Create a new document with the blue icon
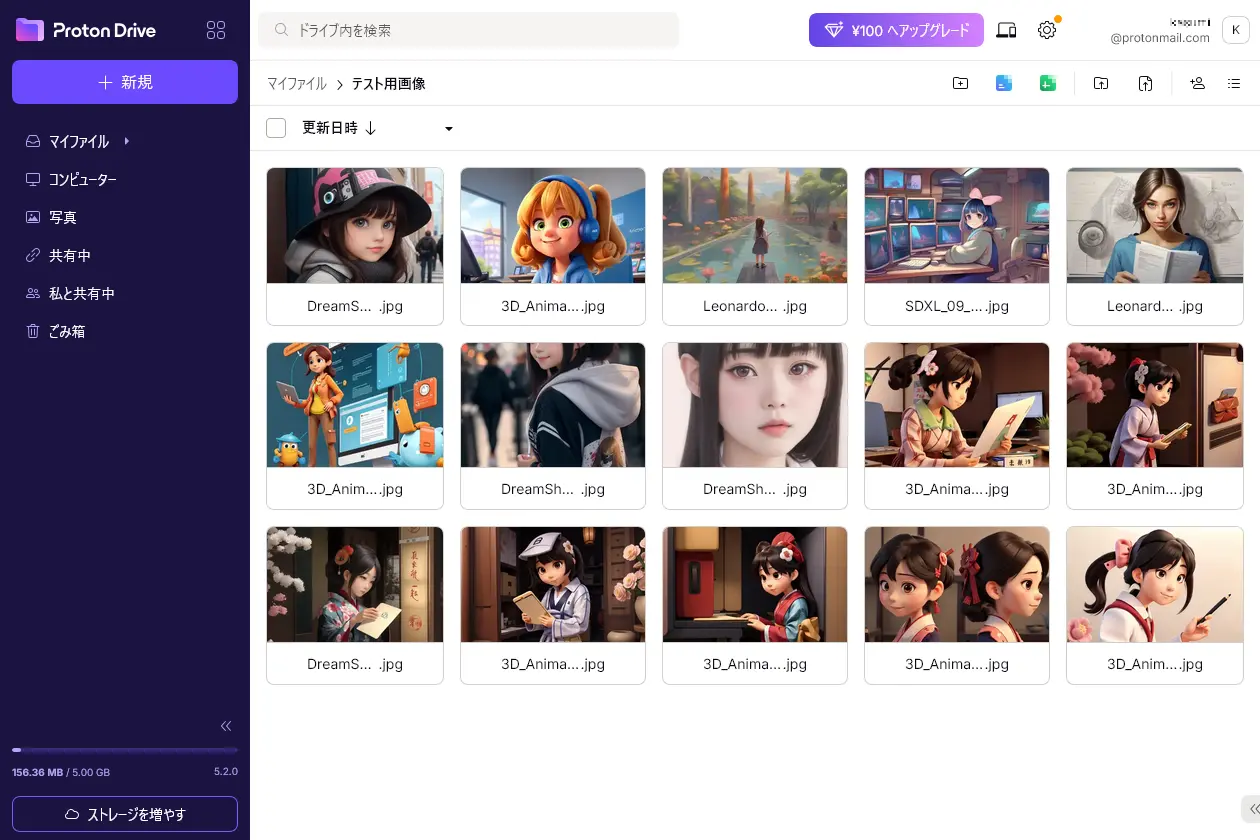 1004,84
